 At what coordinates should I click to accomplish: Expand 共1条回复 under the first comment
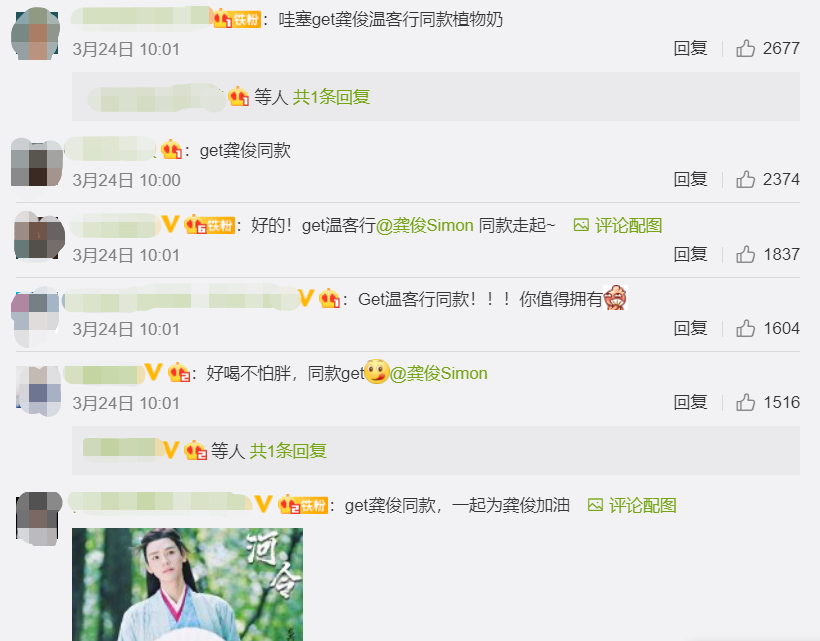(x=332, y=97)
